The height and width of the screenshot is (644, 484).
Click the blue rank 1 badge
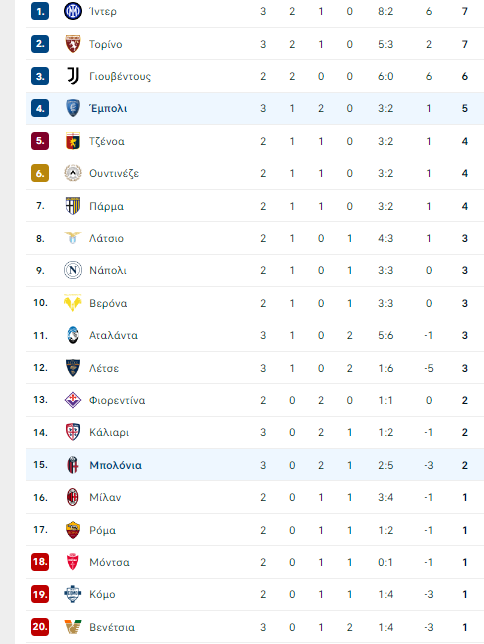click(x=40, y=11)
